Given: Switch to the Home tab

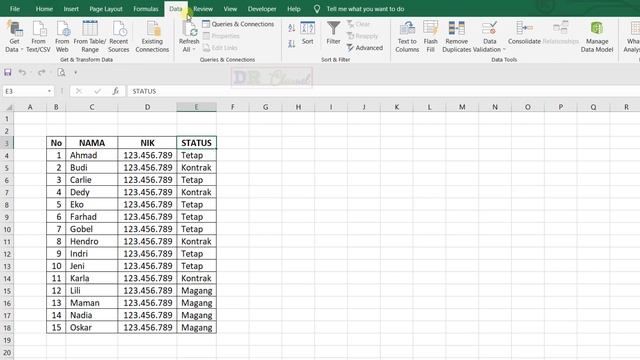Looking at the screenshot, I should pyautogui.click(x=44, y=9).
